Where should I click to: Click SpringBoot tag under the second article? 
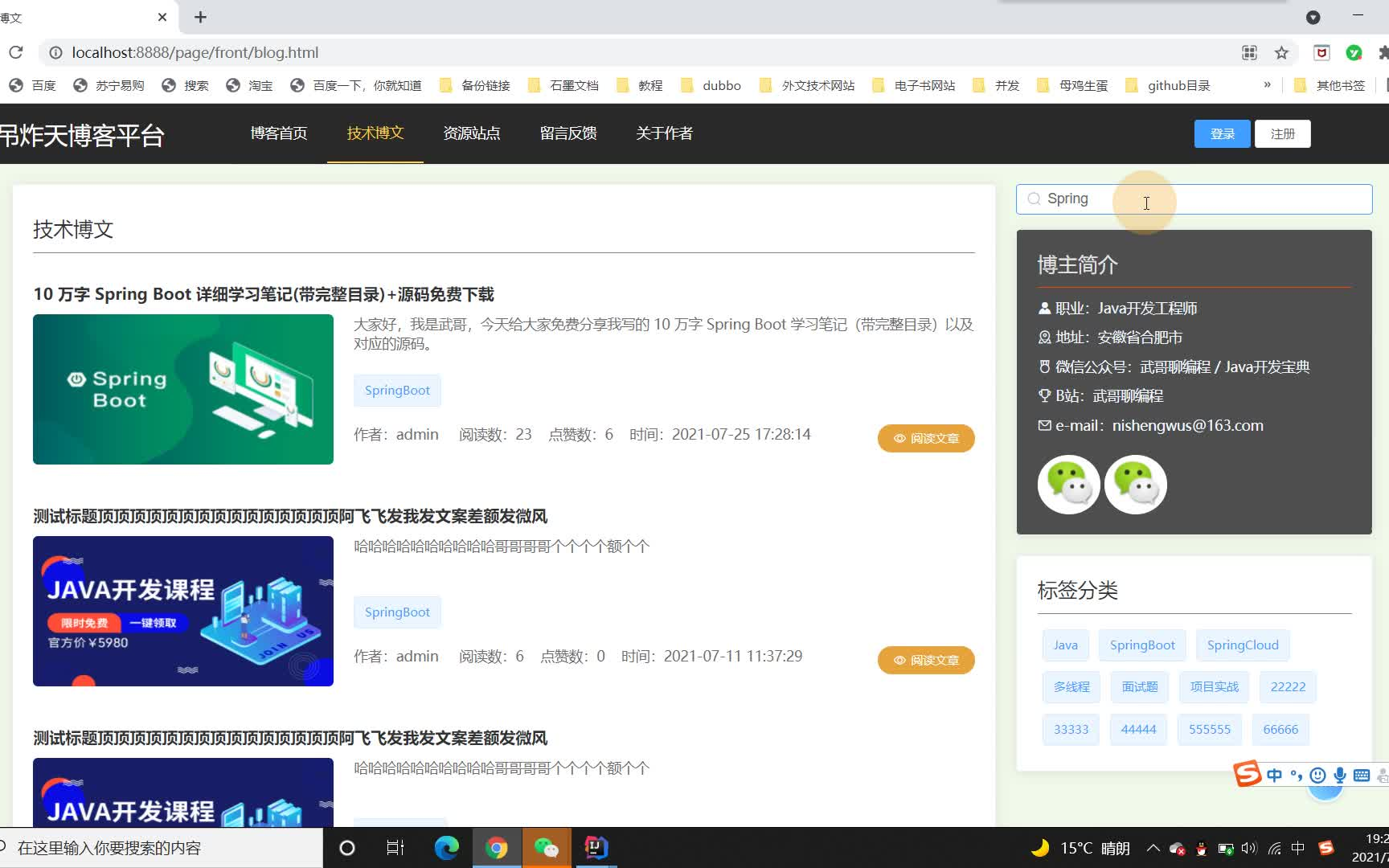397,612
